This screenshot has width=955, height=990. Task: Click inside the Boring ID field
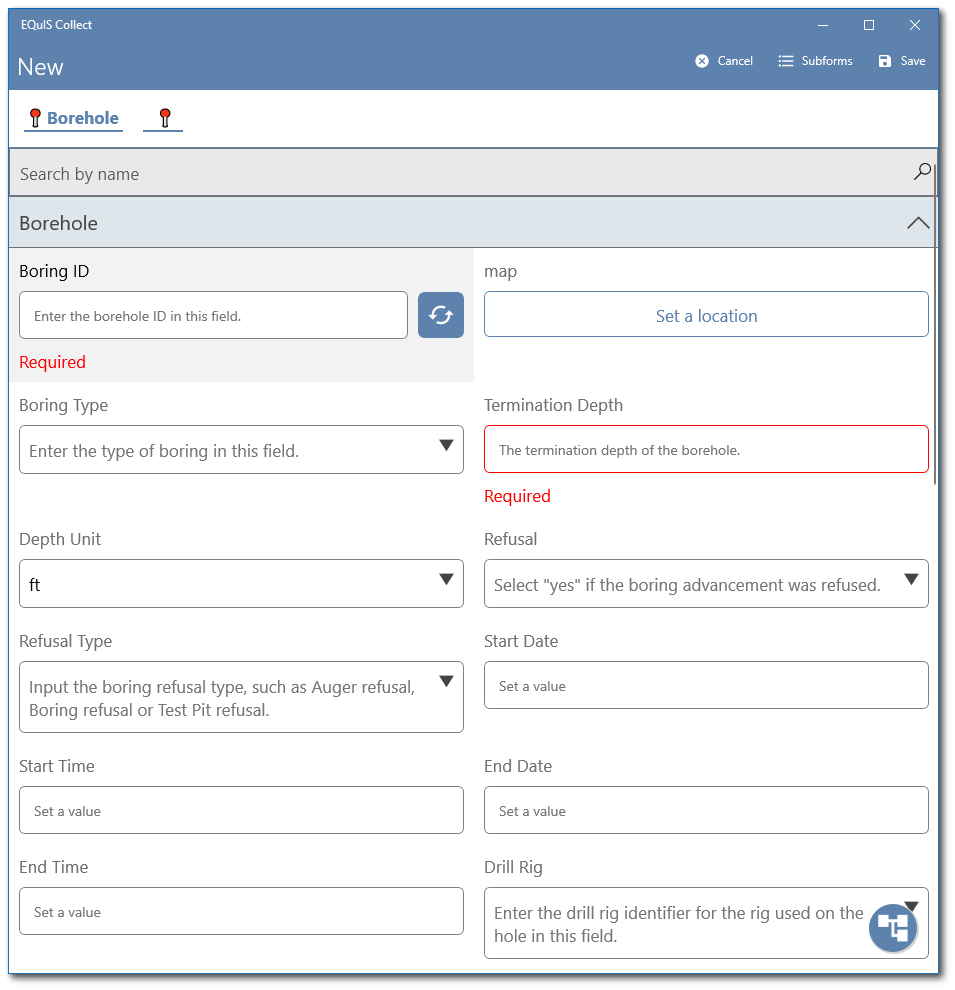coord(213,314)
